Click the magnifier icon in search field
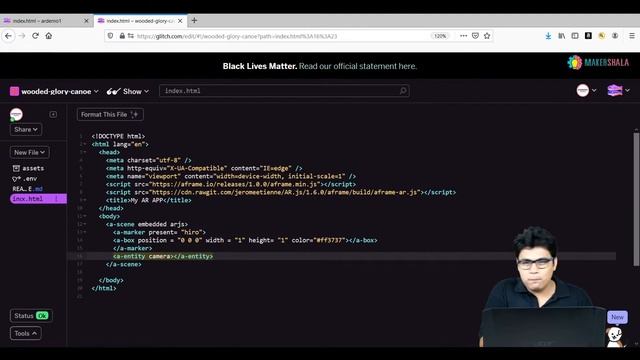 [403, 91]
